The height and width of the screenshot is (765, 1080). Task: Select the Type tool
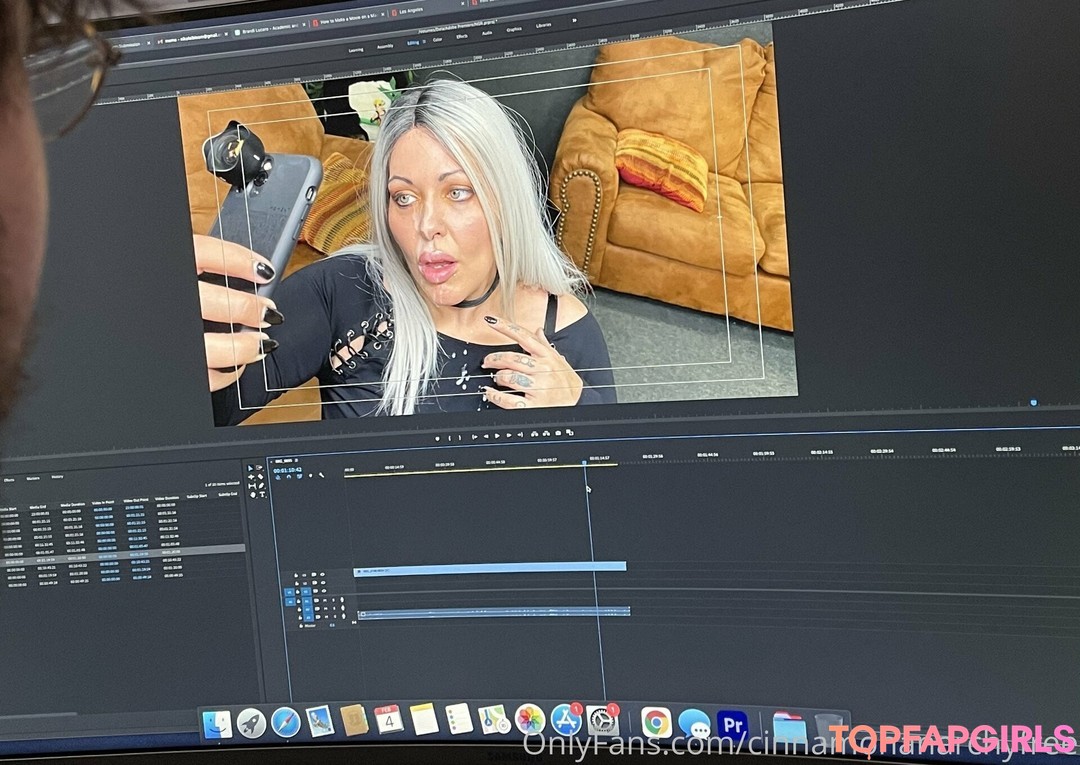(x=262, y=494)
